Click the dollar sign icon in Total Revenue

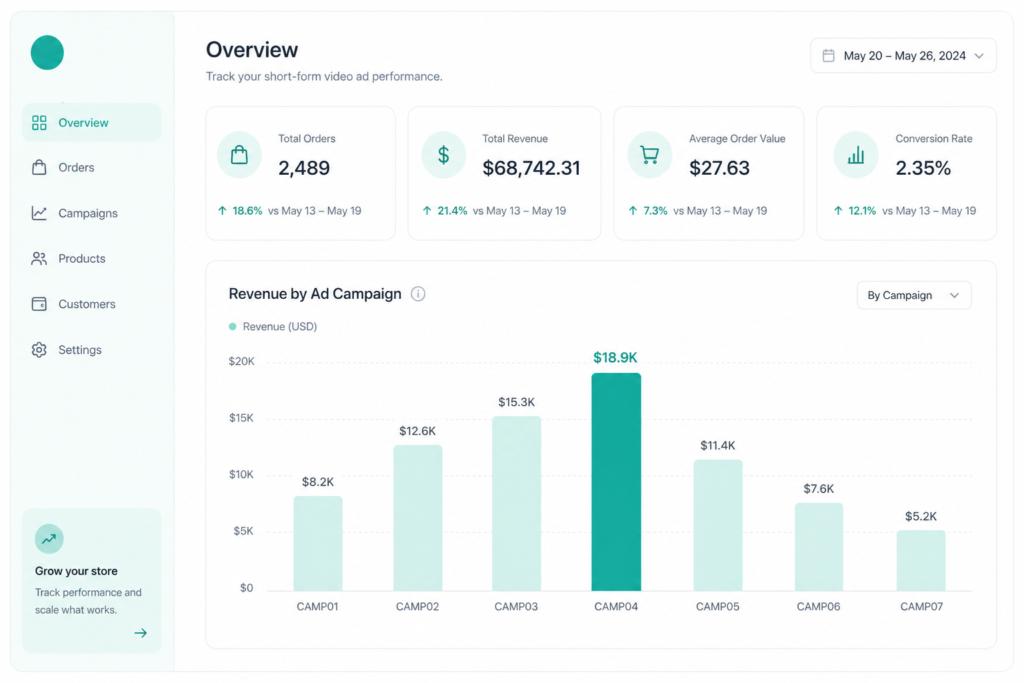443,155
